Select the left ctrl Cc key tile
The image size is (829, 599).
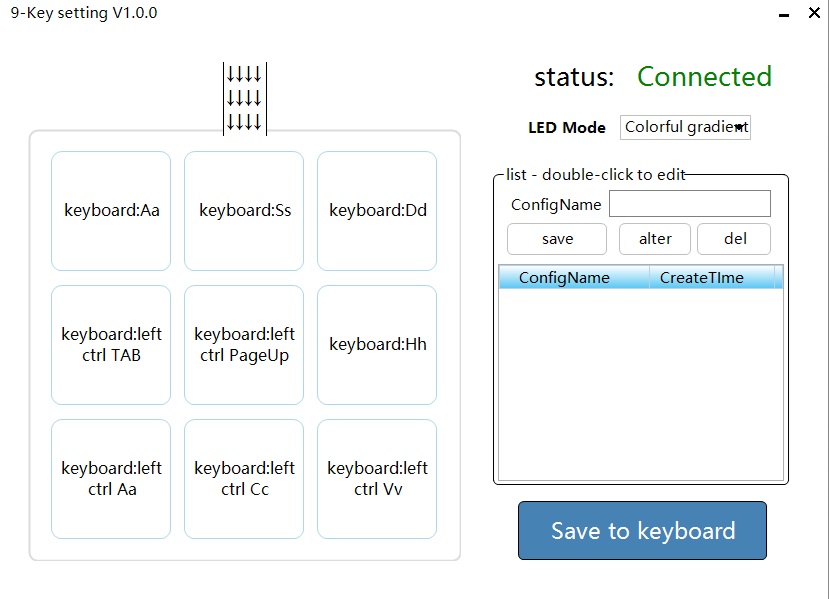click(x=244, y=479)
